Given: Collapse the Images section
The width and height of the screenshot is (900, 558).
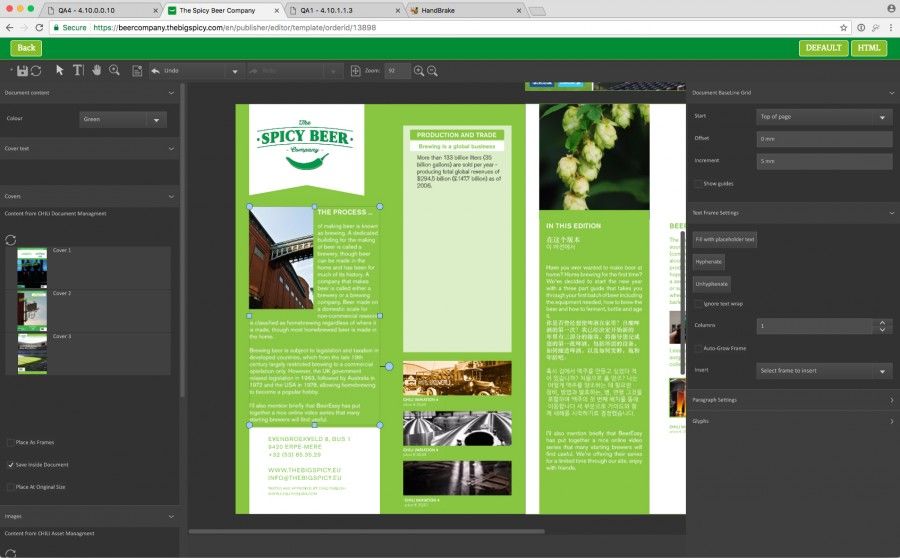Looking at the screenshot, I should pos(171,517).
